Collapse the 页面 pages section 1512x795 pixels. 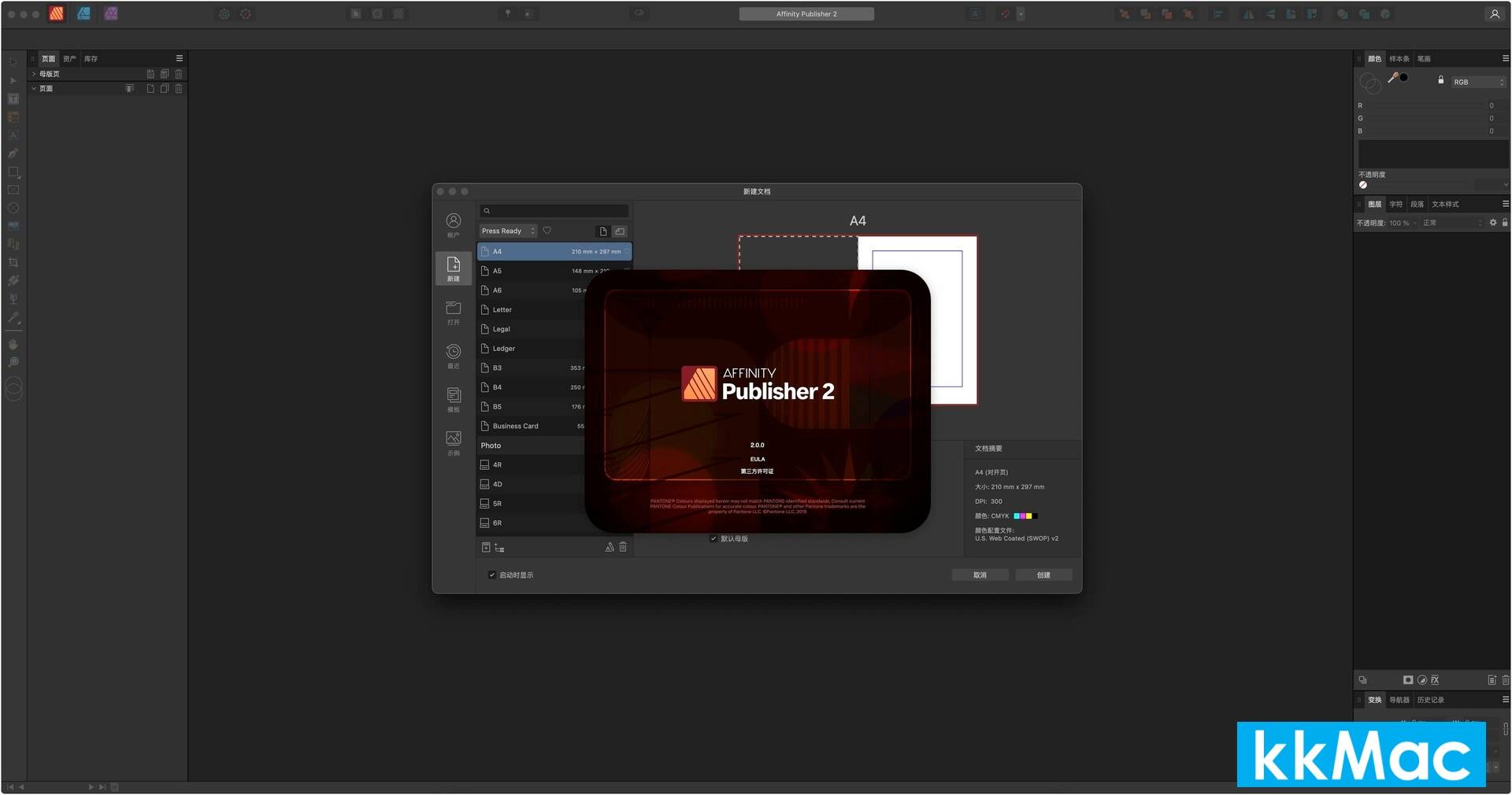coord(34,89)
